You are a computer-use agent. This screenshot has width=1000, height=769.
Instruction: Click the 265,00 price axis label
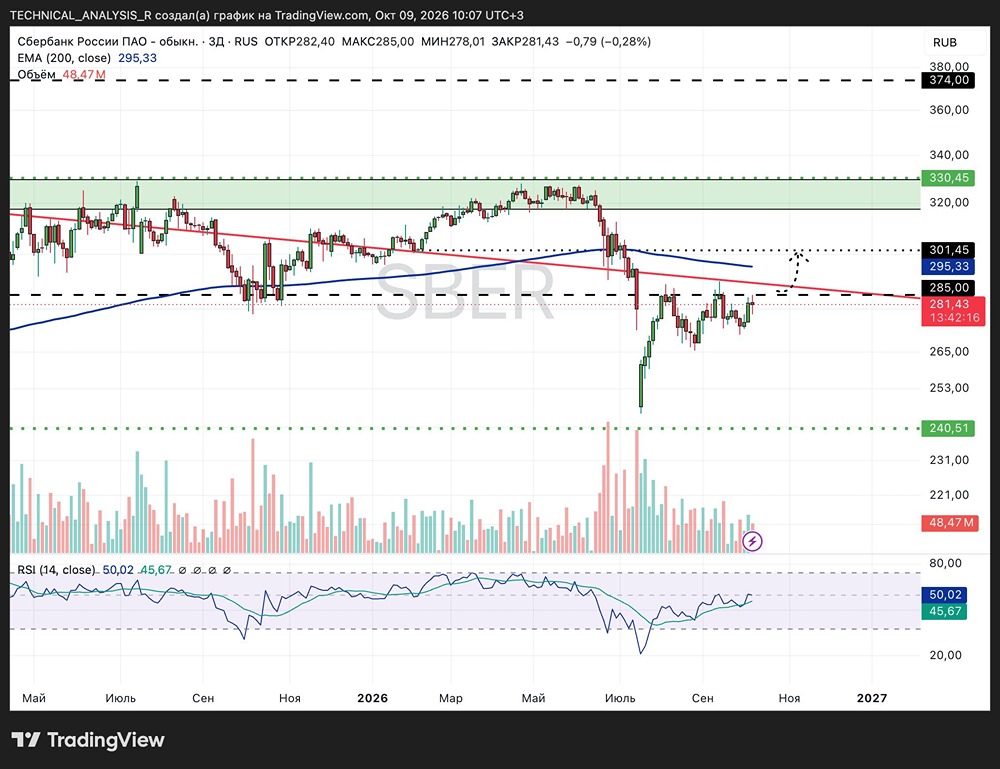point(949,351)
